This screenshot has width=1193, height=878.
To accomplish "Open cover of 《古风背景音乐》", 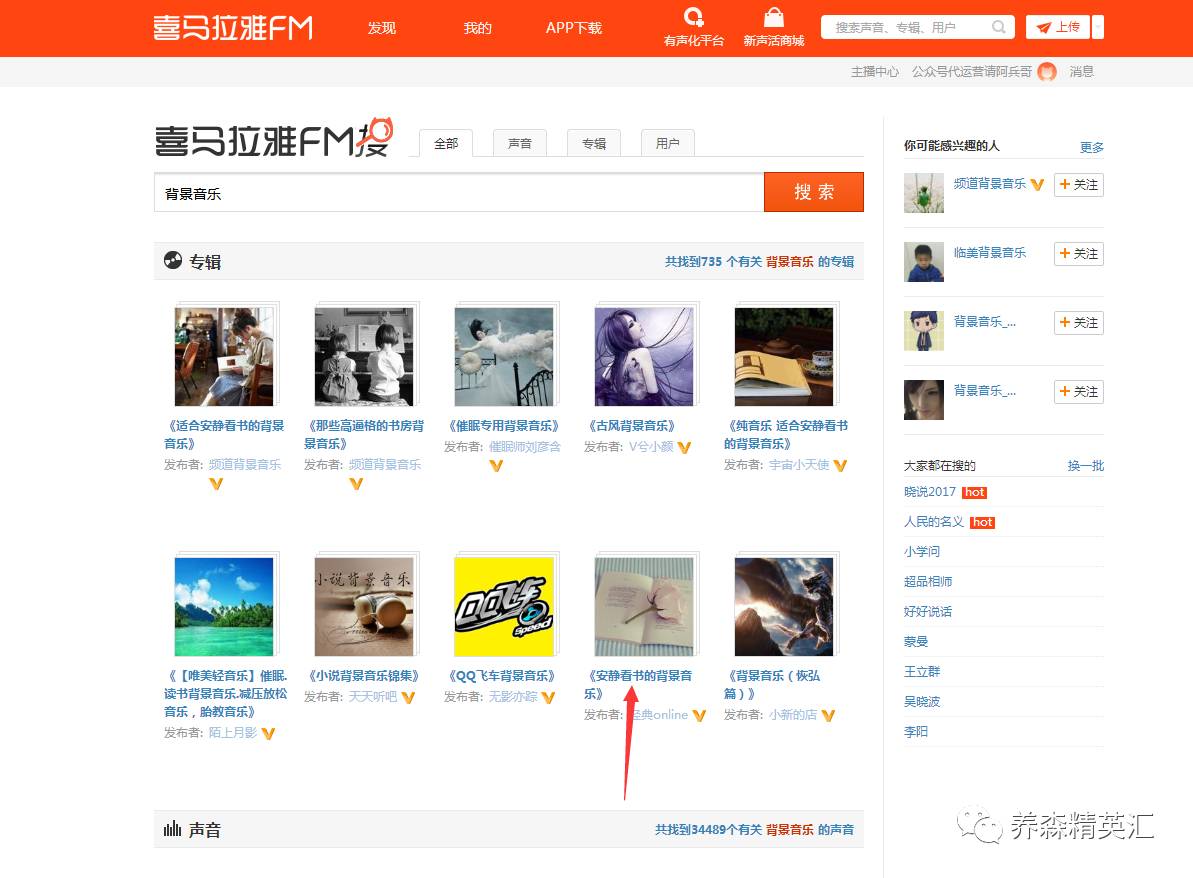I will [644, 357].
